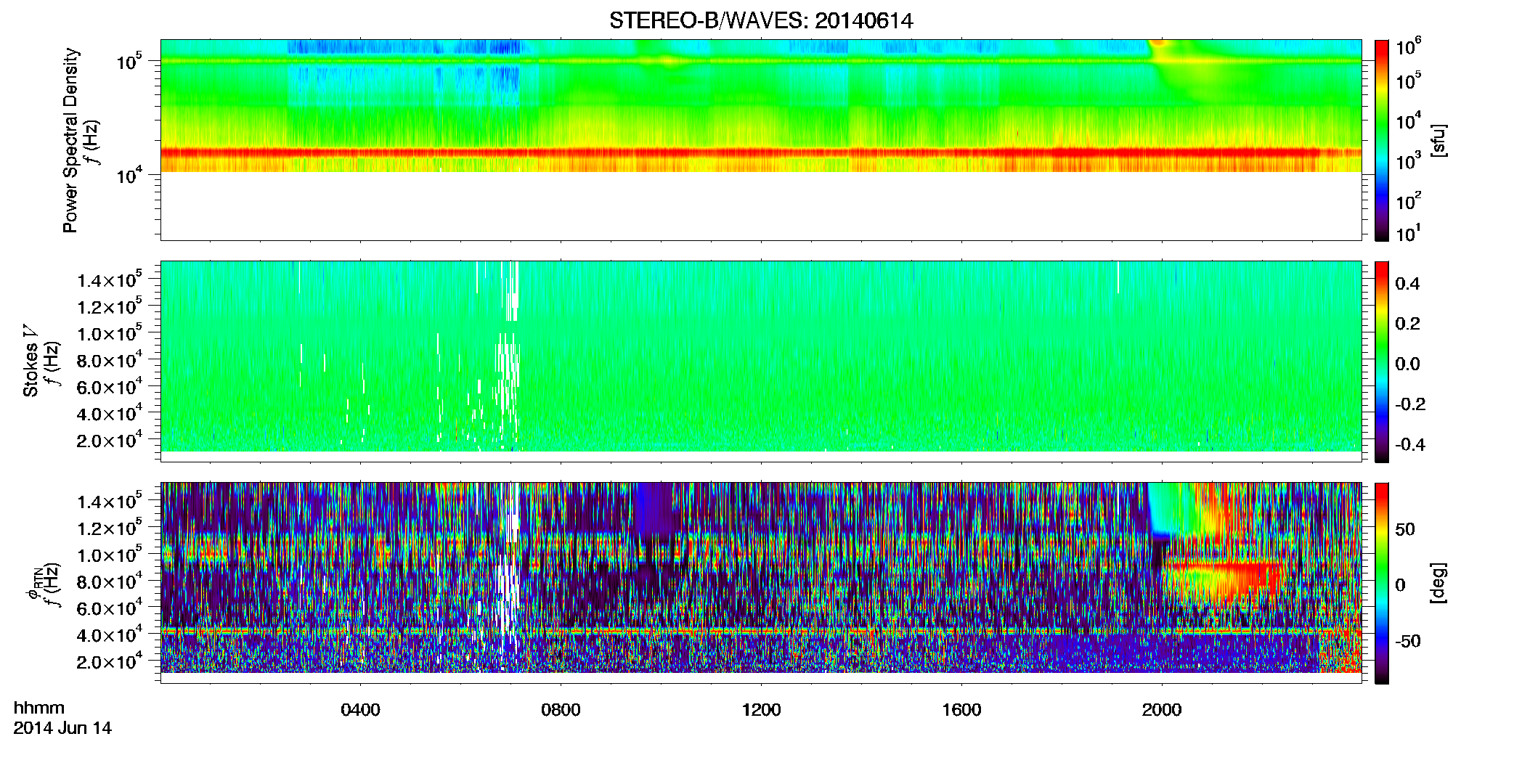Click the plot title STEREO-B/WAVES: 20140614
Viewport: 1522px width, 784px height.
(761, 21)
